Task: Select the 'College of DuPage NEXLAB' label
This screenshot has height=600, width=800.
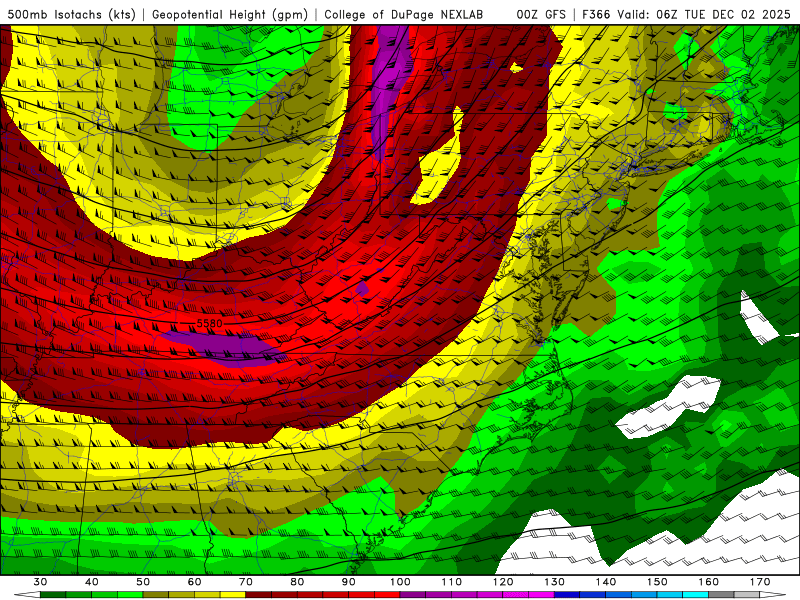Action: [404, 15]
